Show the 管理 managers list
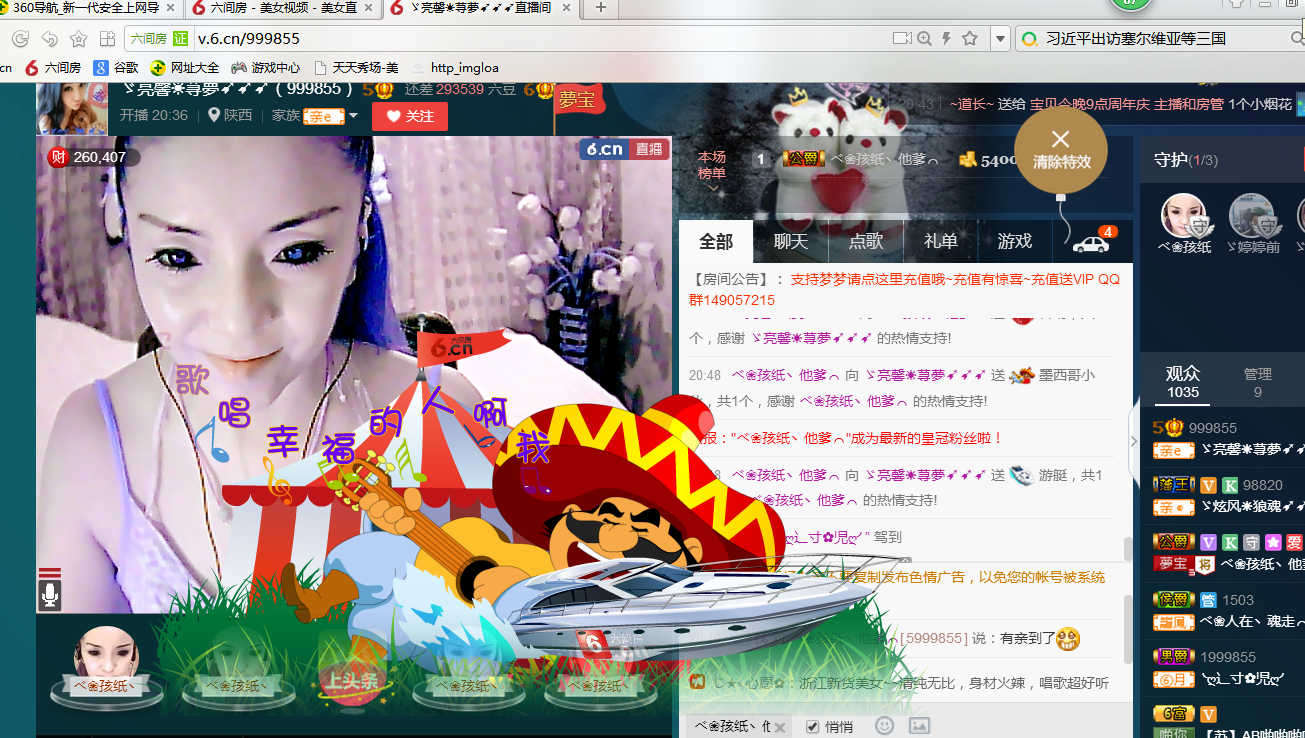This screenshot has height=738, width=1305. coord(1258,382)
